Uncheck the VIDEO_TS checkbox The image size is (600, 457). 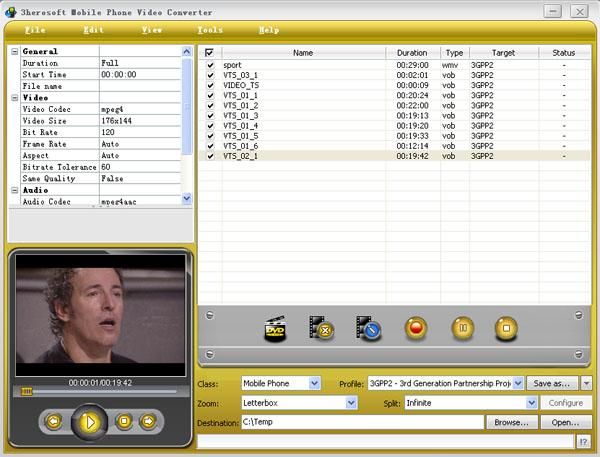[210, 85]
